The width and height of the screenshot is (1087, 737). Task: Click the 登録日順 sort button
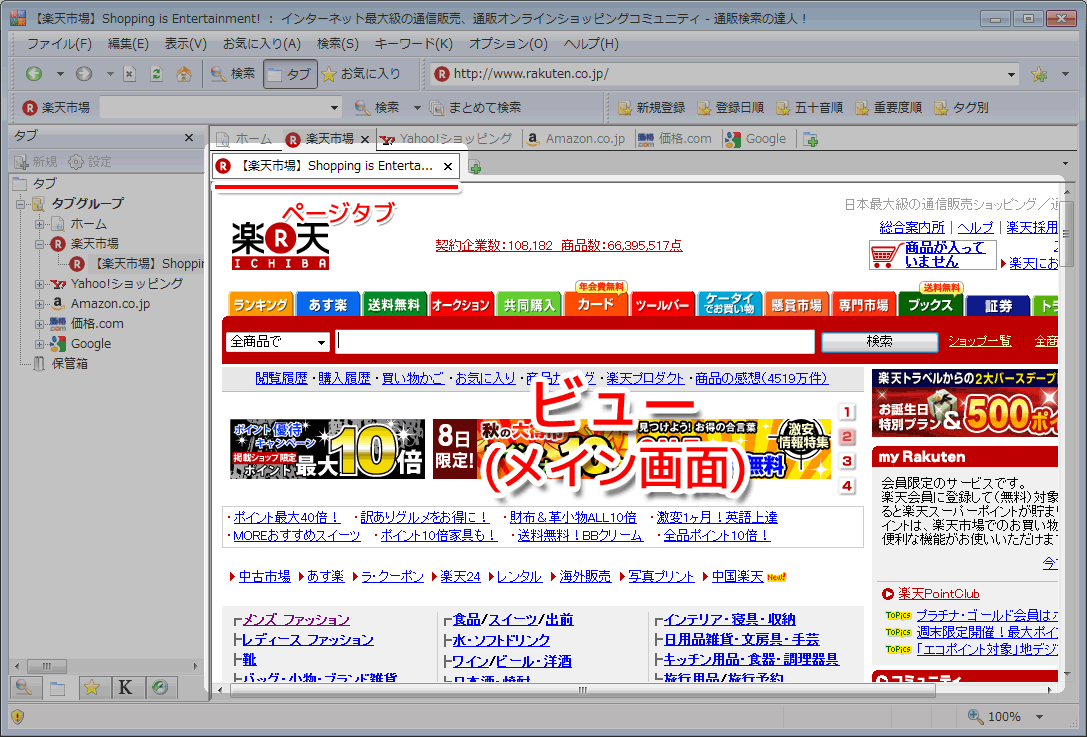(730, 107)
